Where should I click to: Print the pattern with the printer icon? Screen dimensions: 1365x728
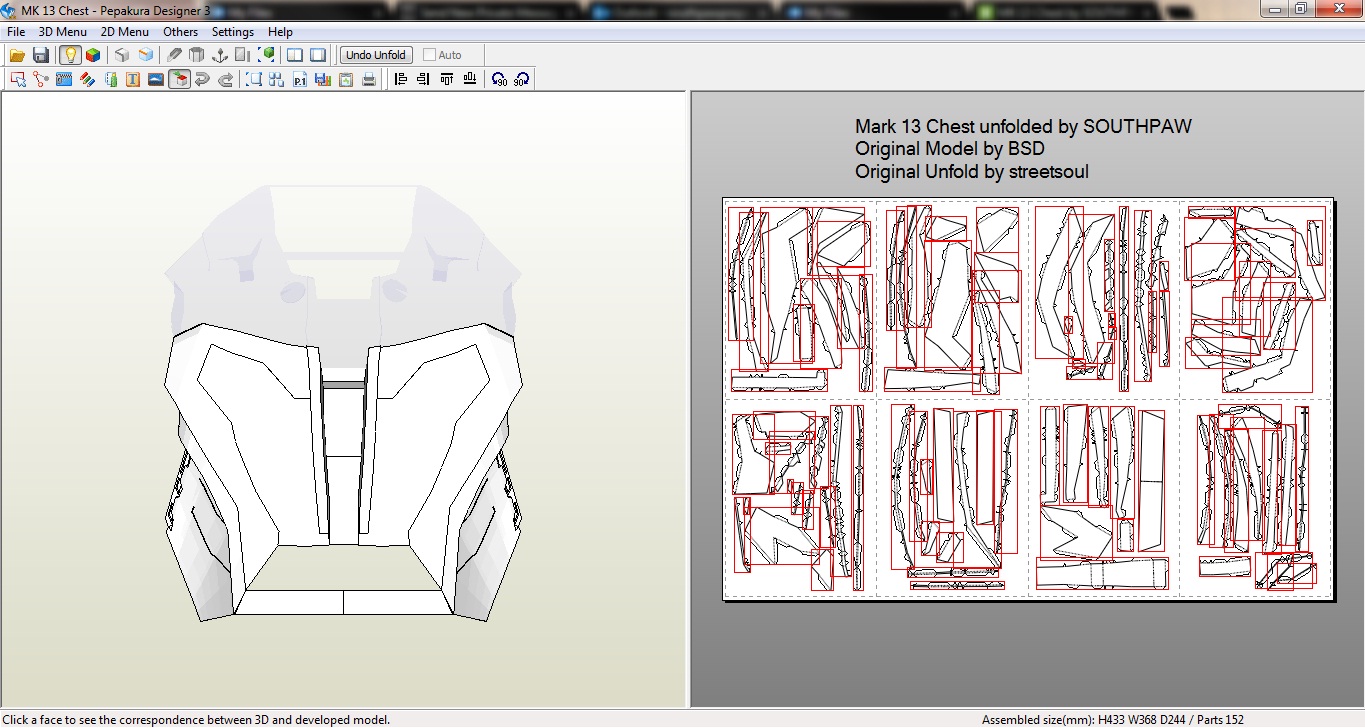pos(369,79)
